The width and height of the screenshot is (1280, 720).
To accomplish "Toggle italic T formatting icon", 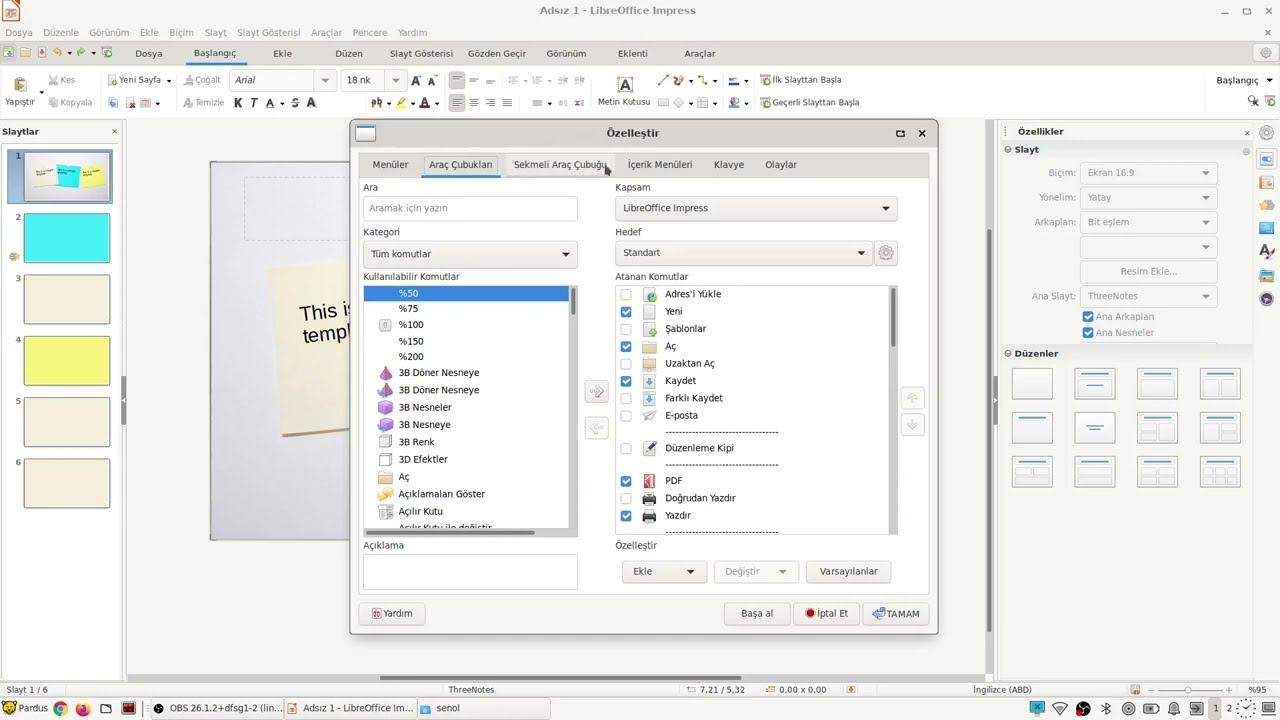I will pos(254,103).
